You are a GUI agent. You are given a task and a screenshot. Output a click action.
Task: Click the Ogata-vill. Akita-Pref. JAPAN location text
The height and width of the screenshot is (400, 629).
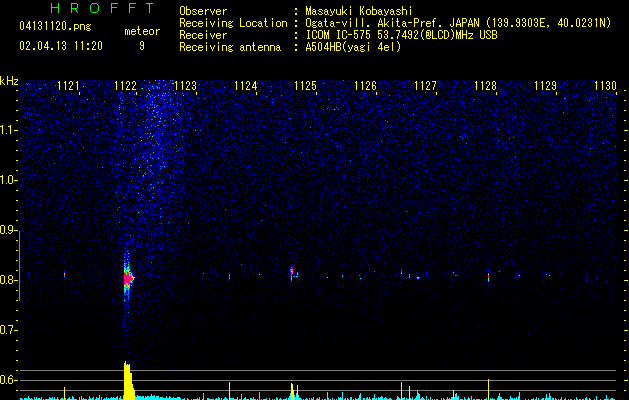[x=458, y=23]
